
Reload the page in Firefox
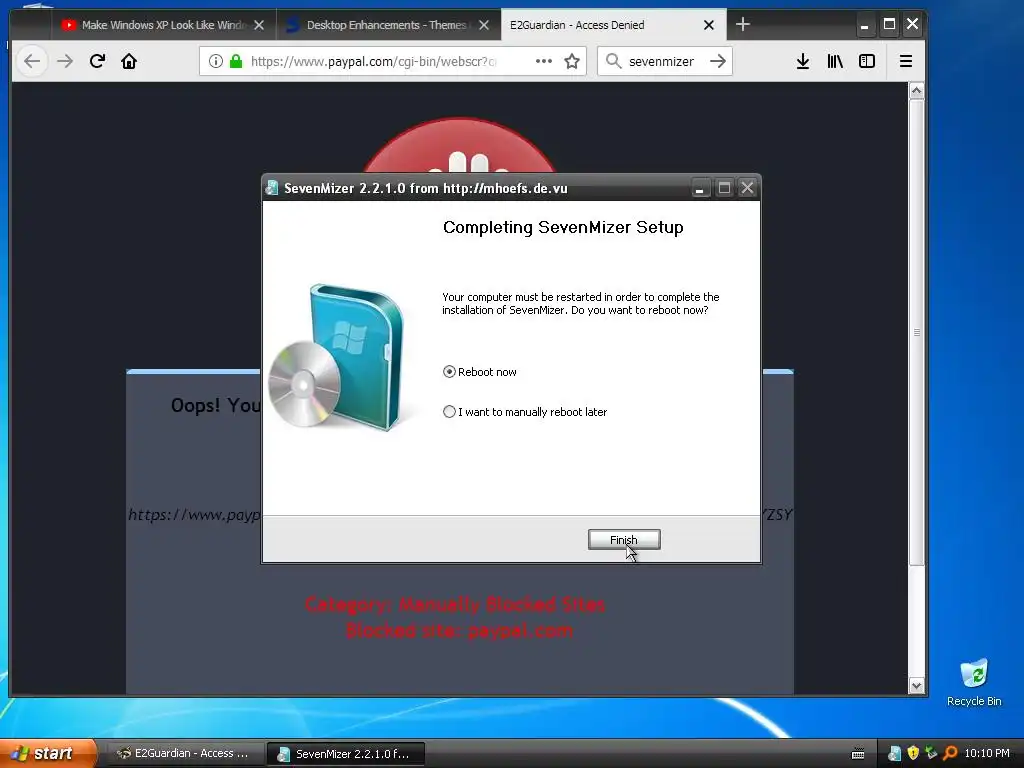click(x=97, y=61)
